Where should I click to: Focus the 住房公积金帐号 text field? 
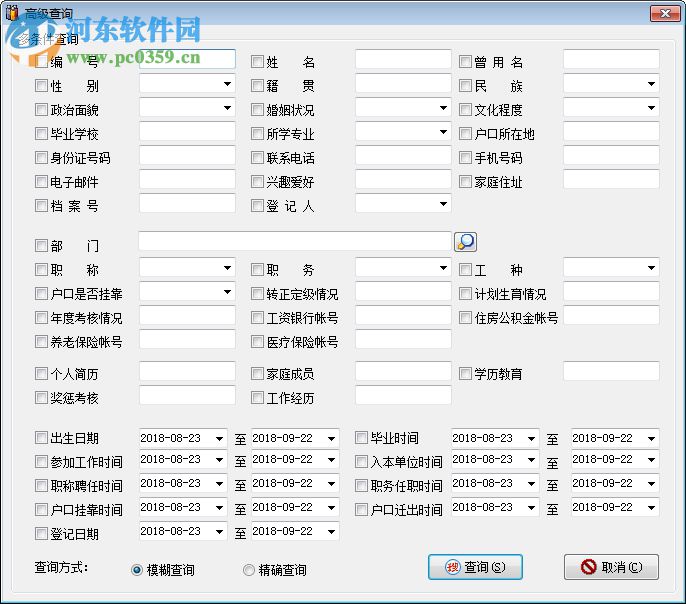click(611, 315)
